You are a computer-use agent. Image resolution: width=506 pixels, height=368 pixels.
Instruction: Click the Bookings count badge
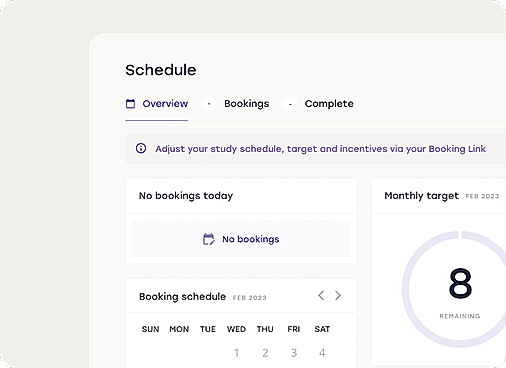[x=209, y=104]
